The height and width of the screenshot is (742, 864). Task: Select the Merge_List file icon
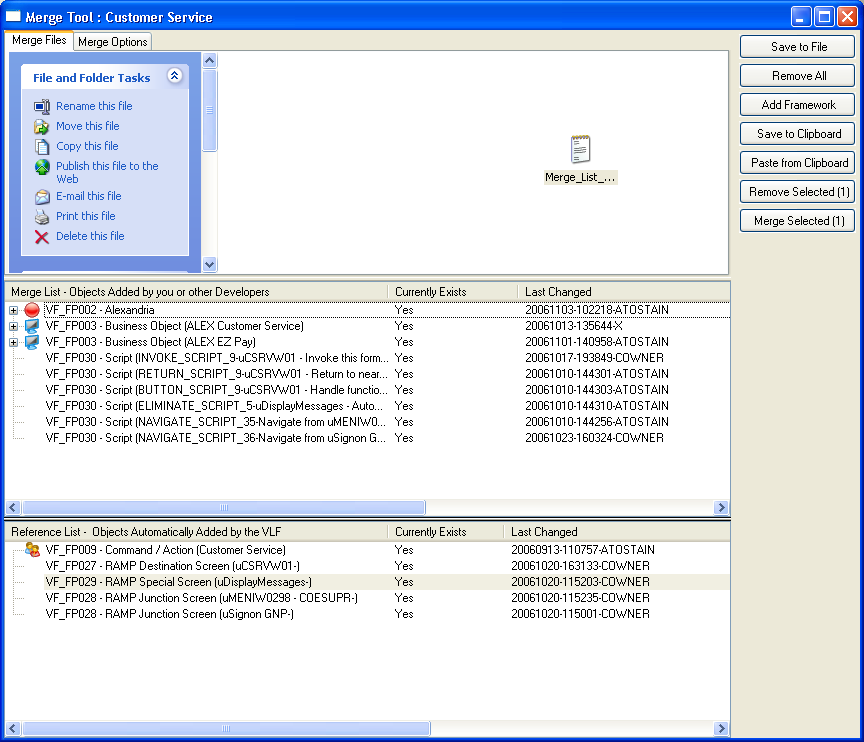pos(580,151)
